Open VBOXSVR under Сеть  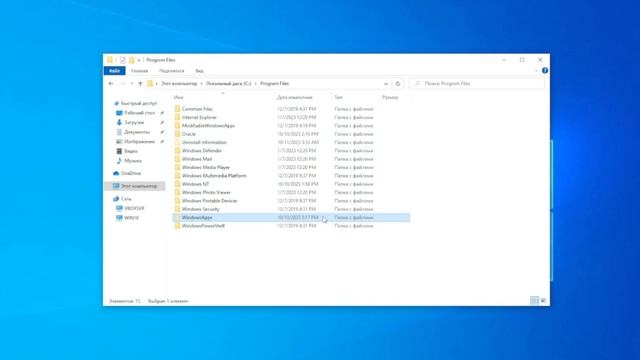[x=134, y=208]
